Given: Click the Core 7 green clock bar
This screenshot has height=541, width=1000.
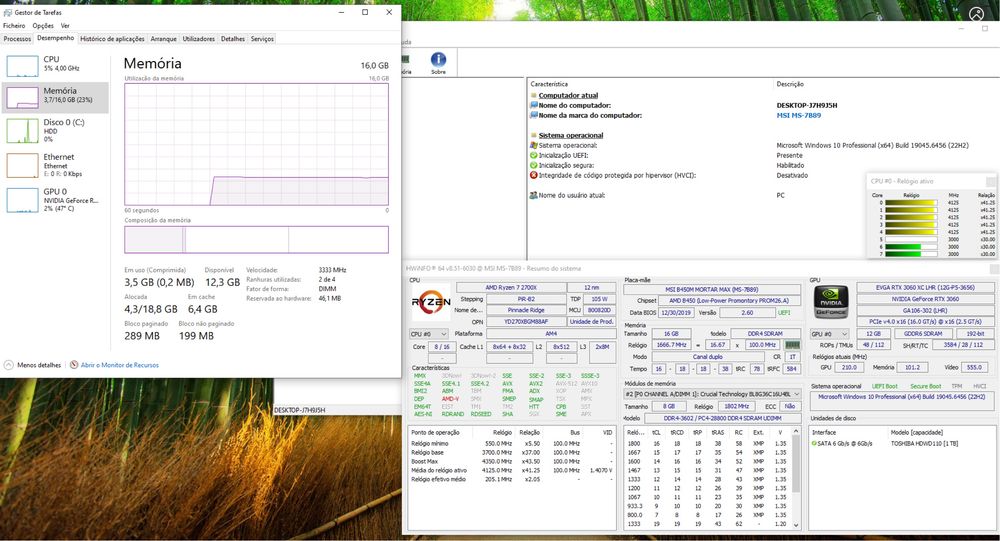Looking at the screenshot, I should (911, 253).
